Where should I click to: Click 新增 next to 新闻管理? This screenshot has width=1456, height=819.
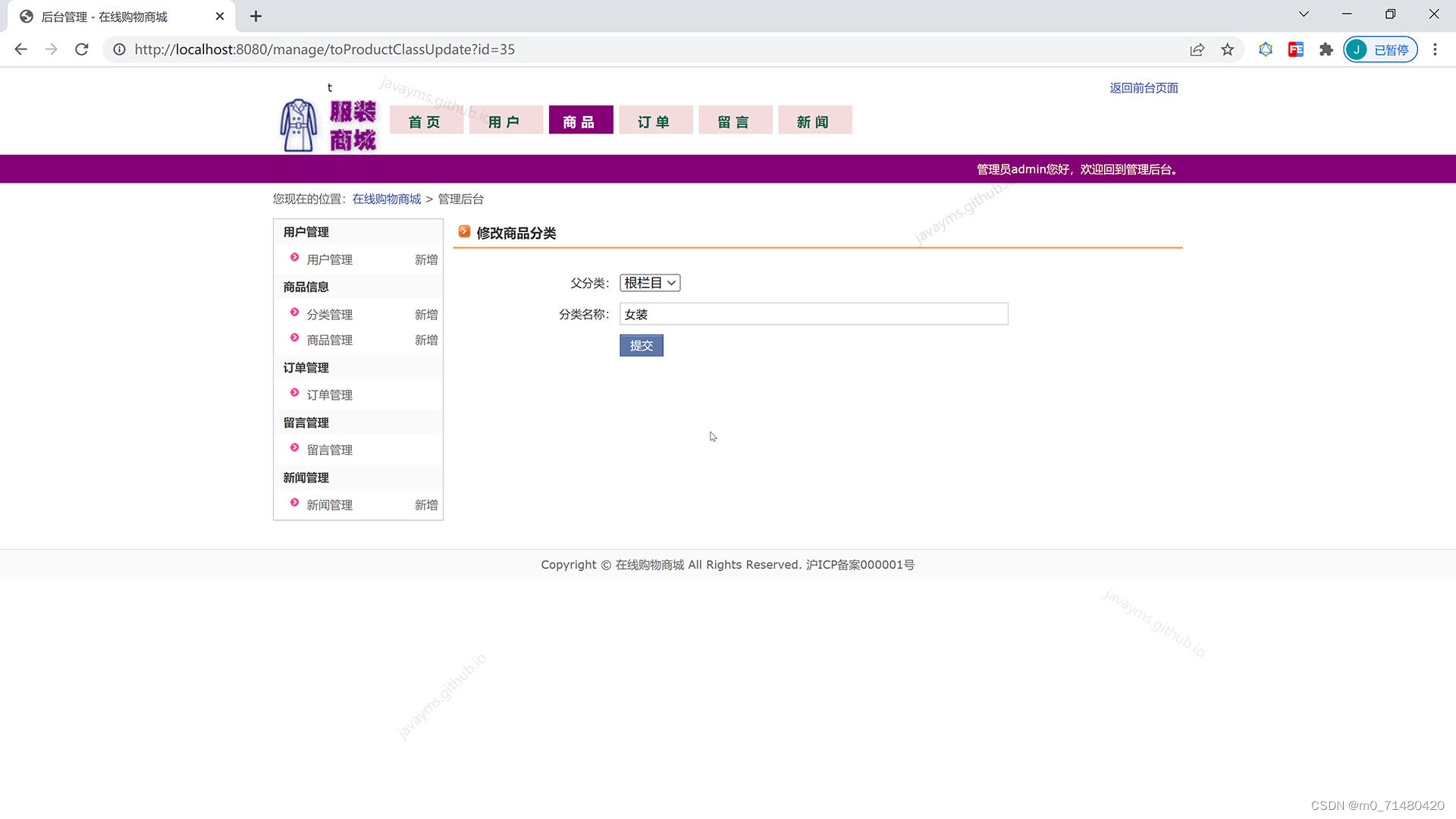tap(426, 504)
